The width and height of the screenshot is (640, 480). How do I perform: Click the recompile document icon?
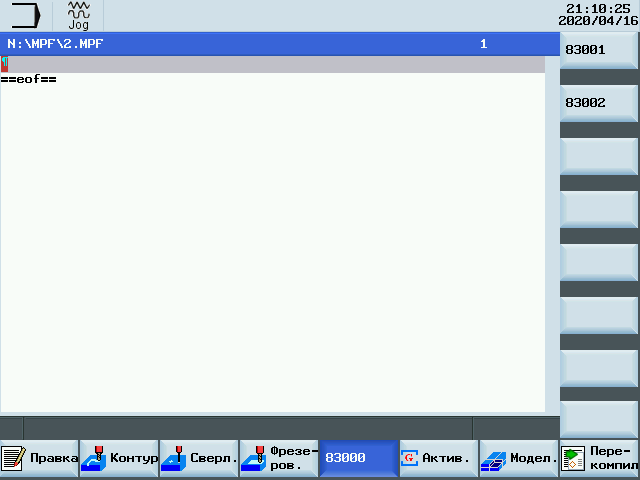click(x=573, y=458)
